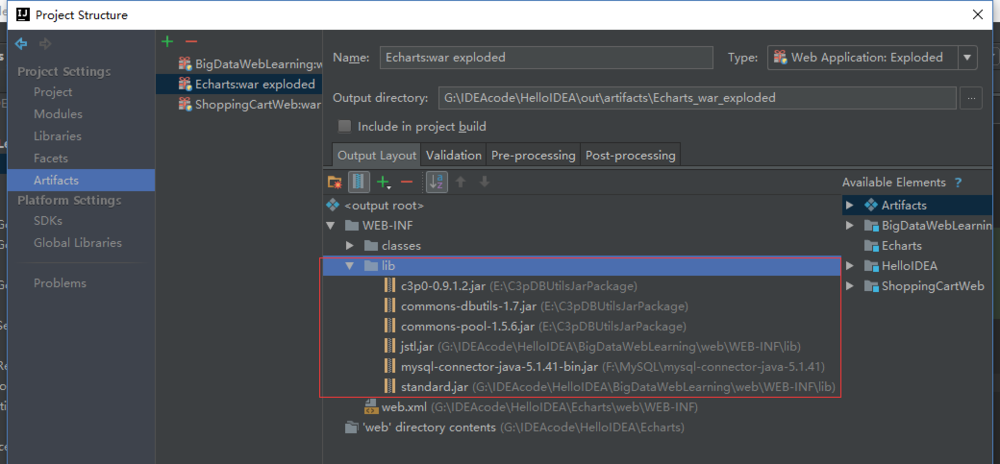Click the Create Archive toolbar icon

tap(359, 182)
